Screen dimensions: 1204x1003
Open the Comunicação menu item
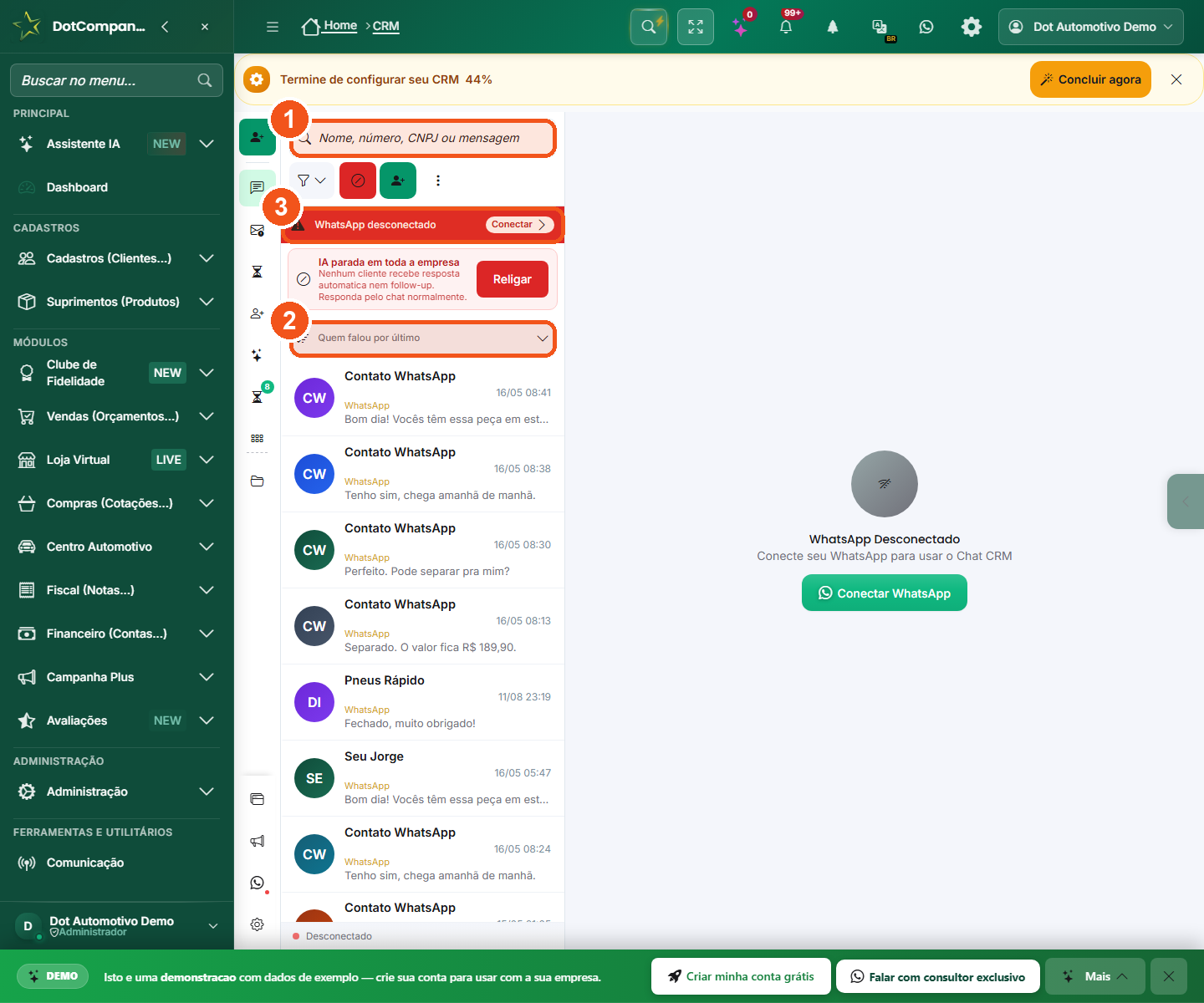pyautogui.click(x=117, y=863)
